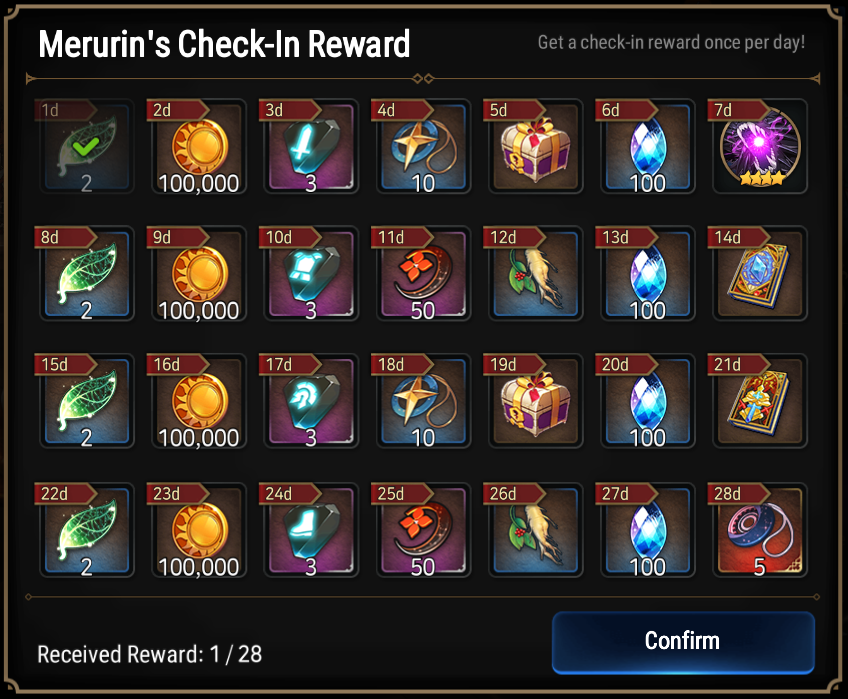Select day 4 compass reward
Viewport: 848px width, 699px height.
423,146
